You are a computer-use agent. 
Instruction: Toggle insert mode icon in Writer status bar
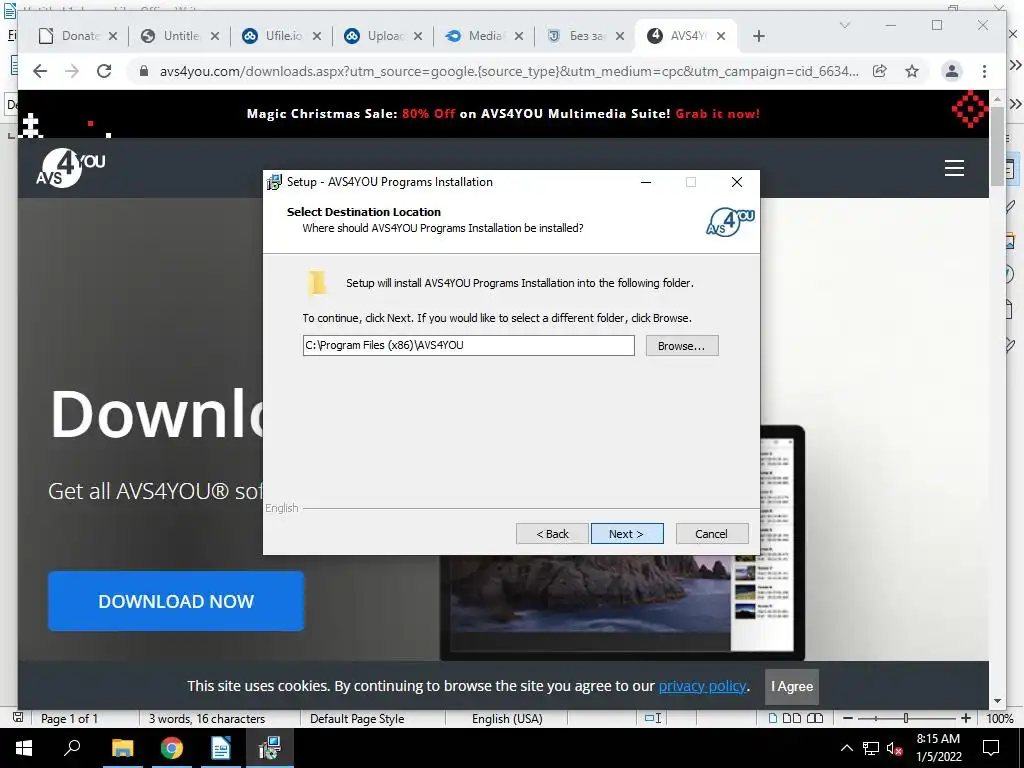coord(653,718)
